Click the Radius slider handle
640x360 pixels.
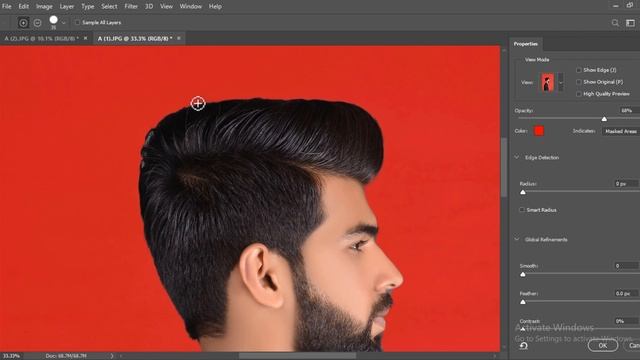point(523,192)
